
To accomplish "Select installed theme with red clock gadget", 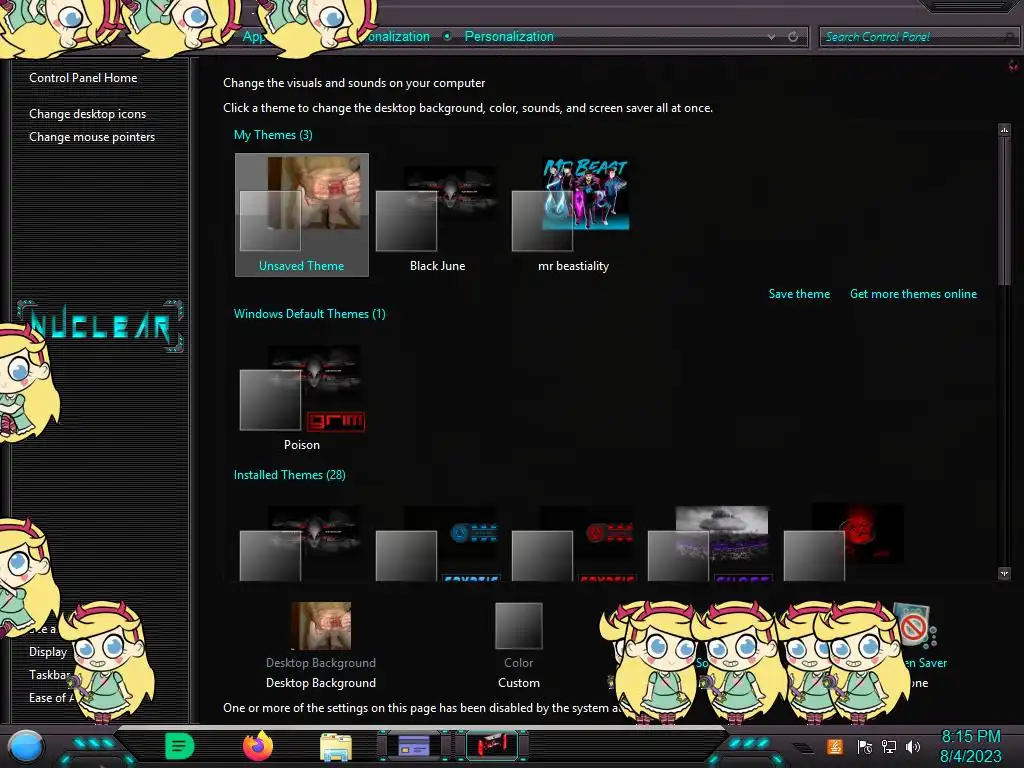I will point(573,543).
